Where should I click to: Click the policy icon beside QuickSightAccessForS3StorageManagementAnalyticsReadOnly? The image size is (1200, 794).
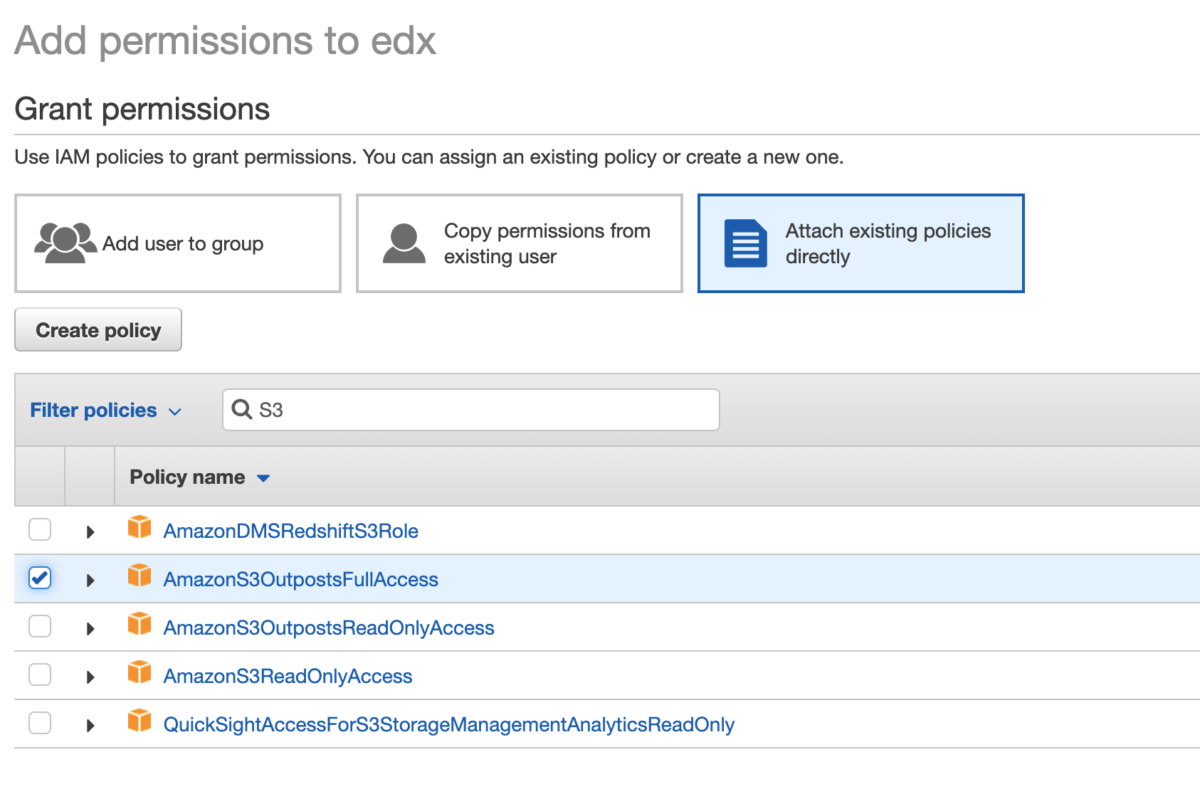(x=140, y=721)
